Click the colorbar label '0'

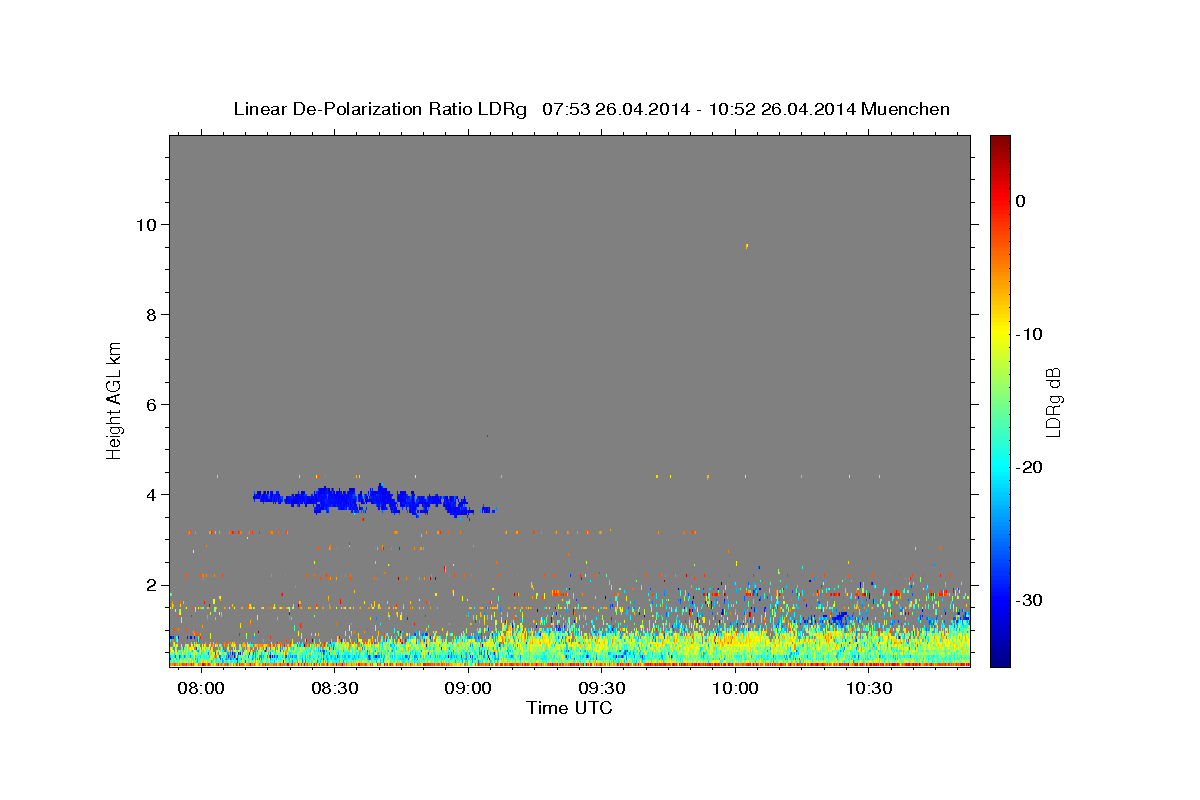[x=1021, y=201]
